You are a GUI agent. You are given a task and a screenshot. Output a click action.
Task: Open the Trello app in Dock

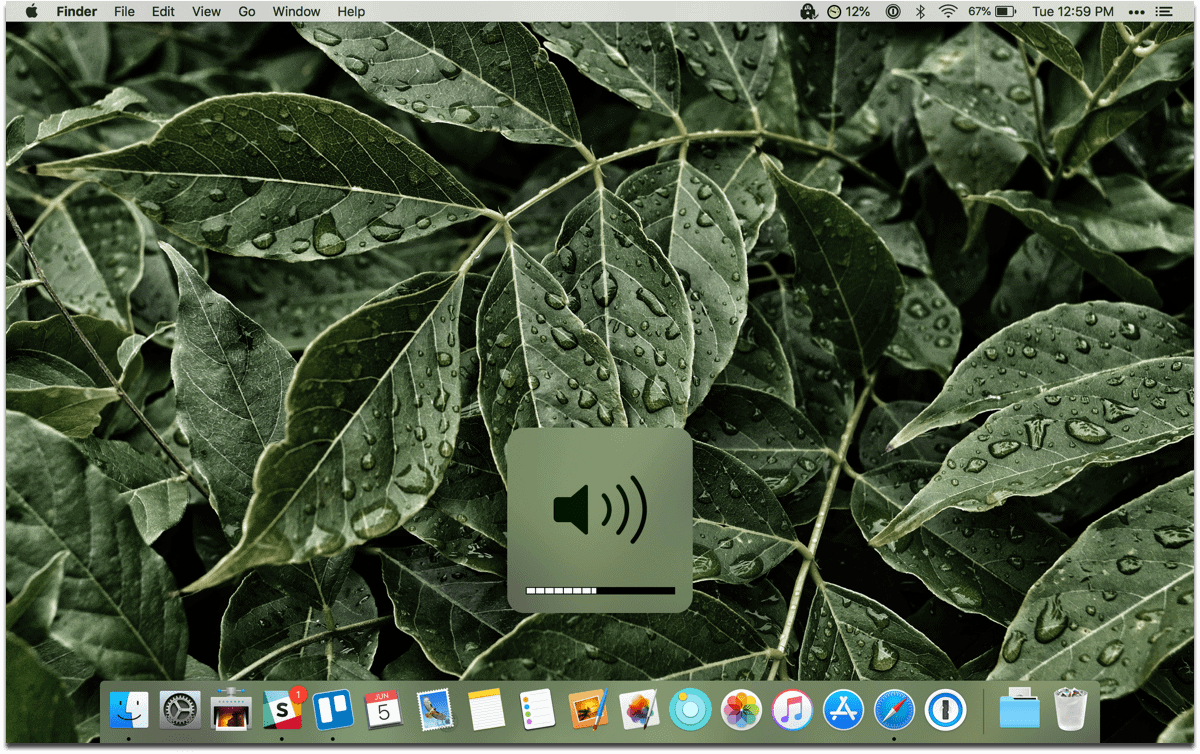point(333,710)
